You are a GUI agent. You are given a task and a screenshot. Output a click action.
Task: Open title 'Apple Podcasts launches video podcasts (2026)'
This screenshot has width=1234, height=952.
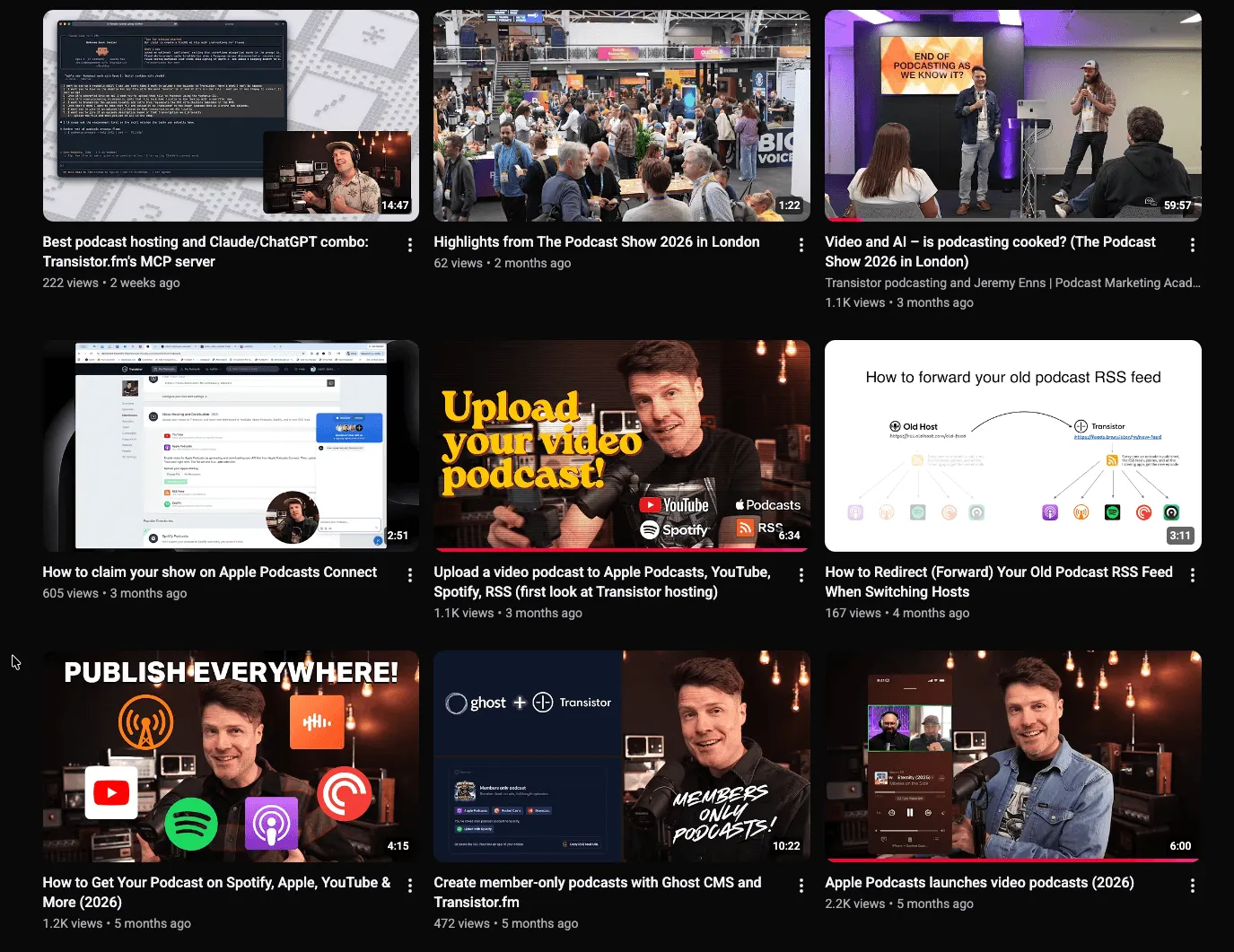[x=980, y=883]
